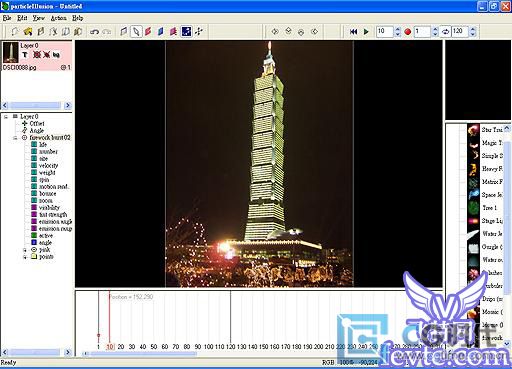Click the red parallelogram tool icon
Viewport: 512px width, 369px height.
click(148, 31)
